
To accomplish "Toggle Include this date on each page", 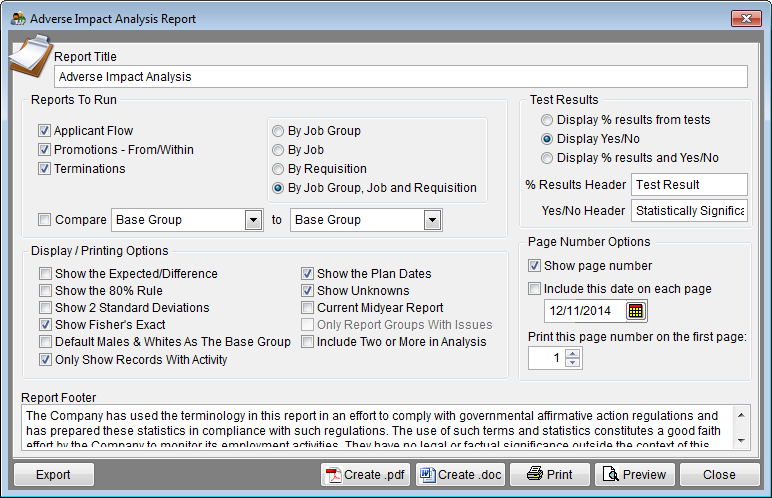I will pos(534,289).
